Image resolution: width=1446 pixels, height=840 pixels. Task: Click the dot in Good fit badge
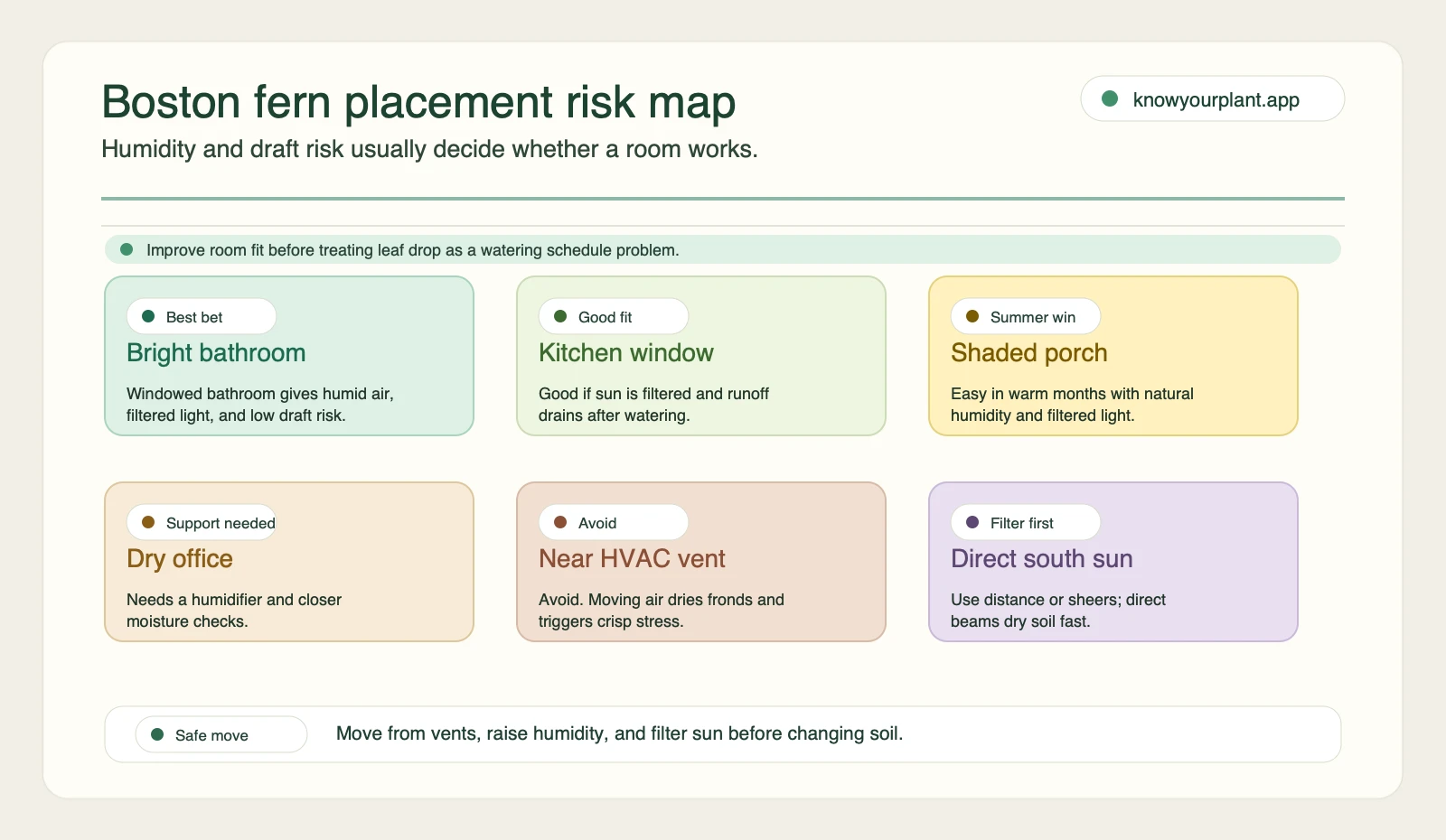560,316
